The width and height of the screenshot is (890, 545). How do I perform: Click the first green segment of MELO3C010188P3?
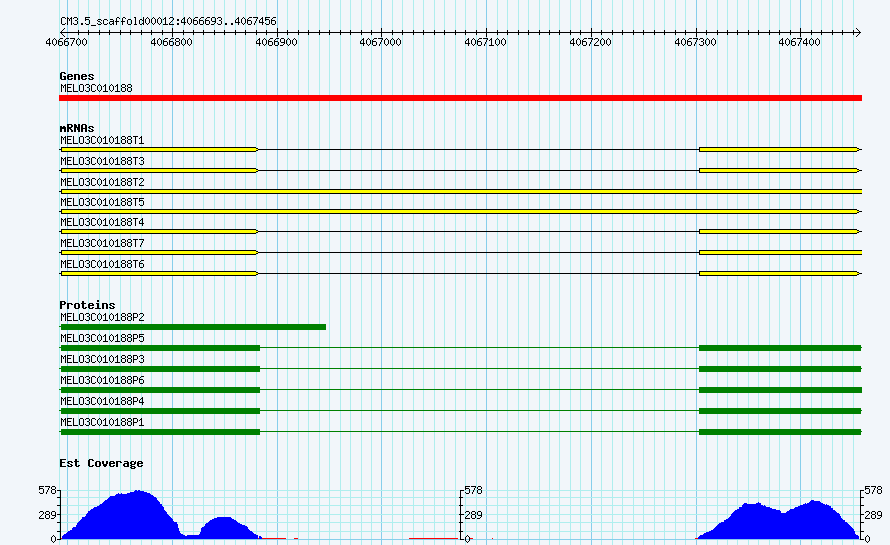(x=160, y=369)
